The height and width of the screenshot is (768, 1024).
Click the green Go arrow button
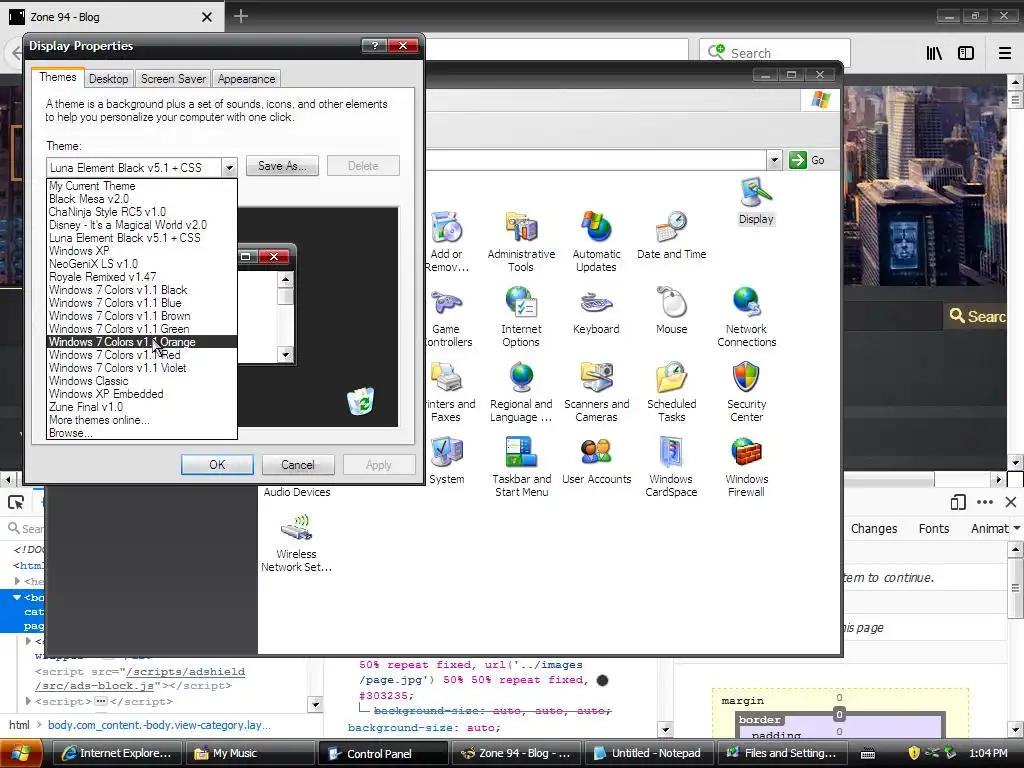pyautogui.click(x=797, y=160)
